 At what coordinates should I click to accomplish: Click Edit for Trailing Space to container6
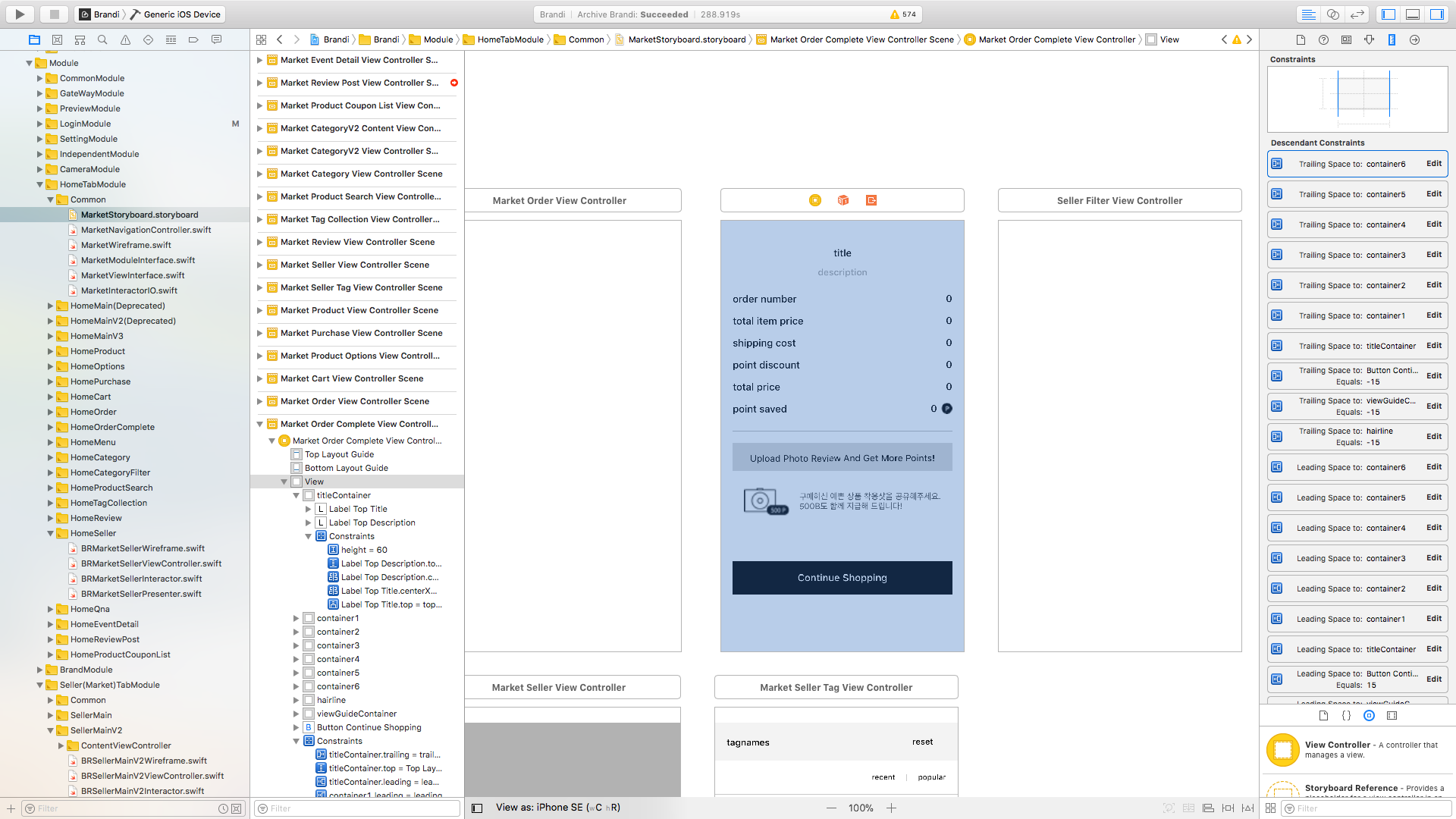pos(1433,164)
